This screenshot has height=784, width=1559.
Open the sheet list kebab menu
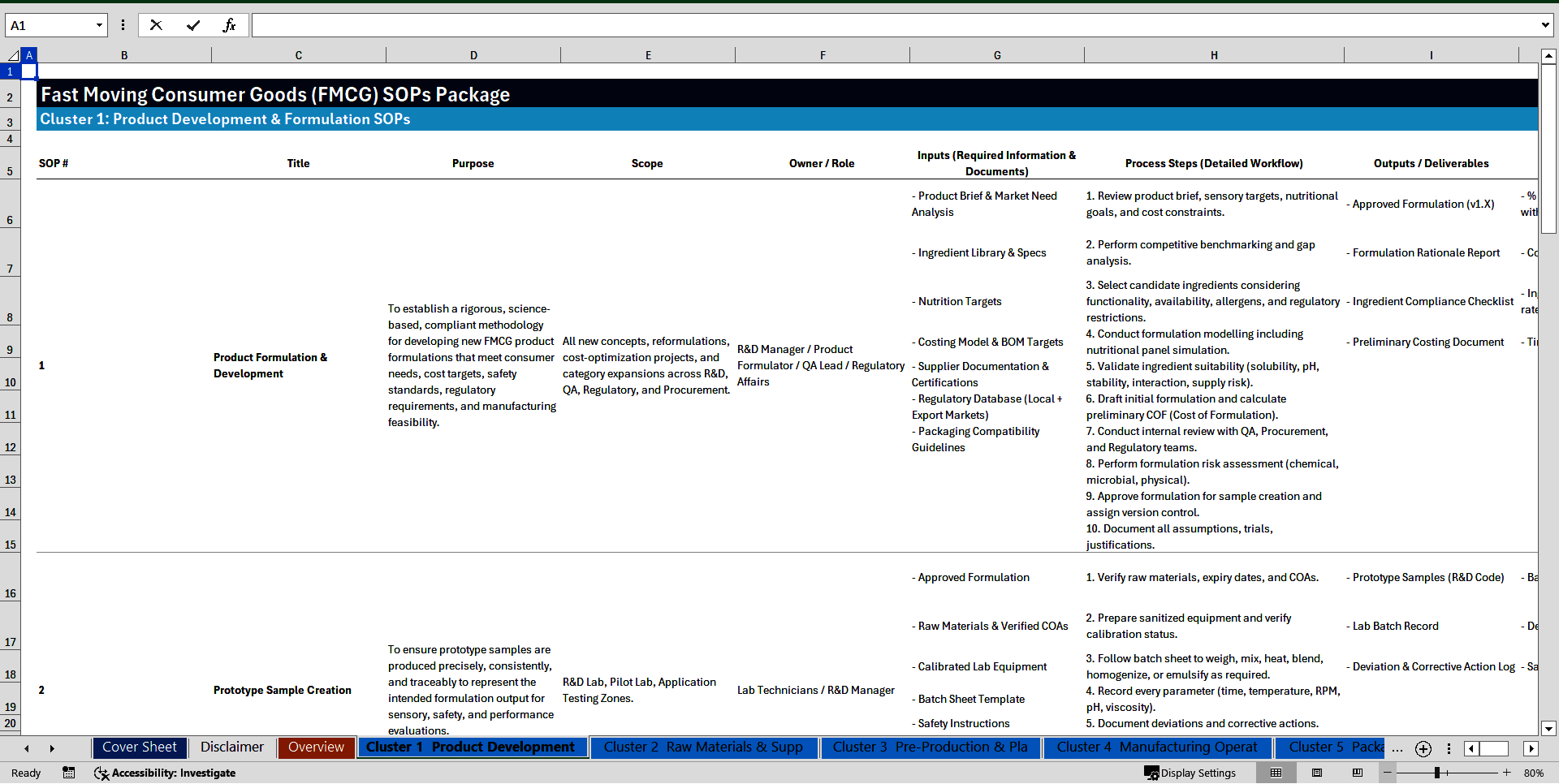1449,748
